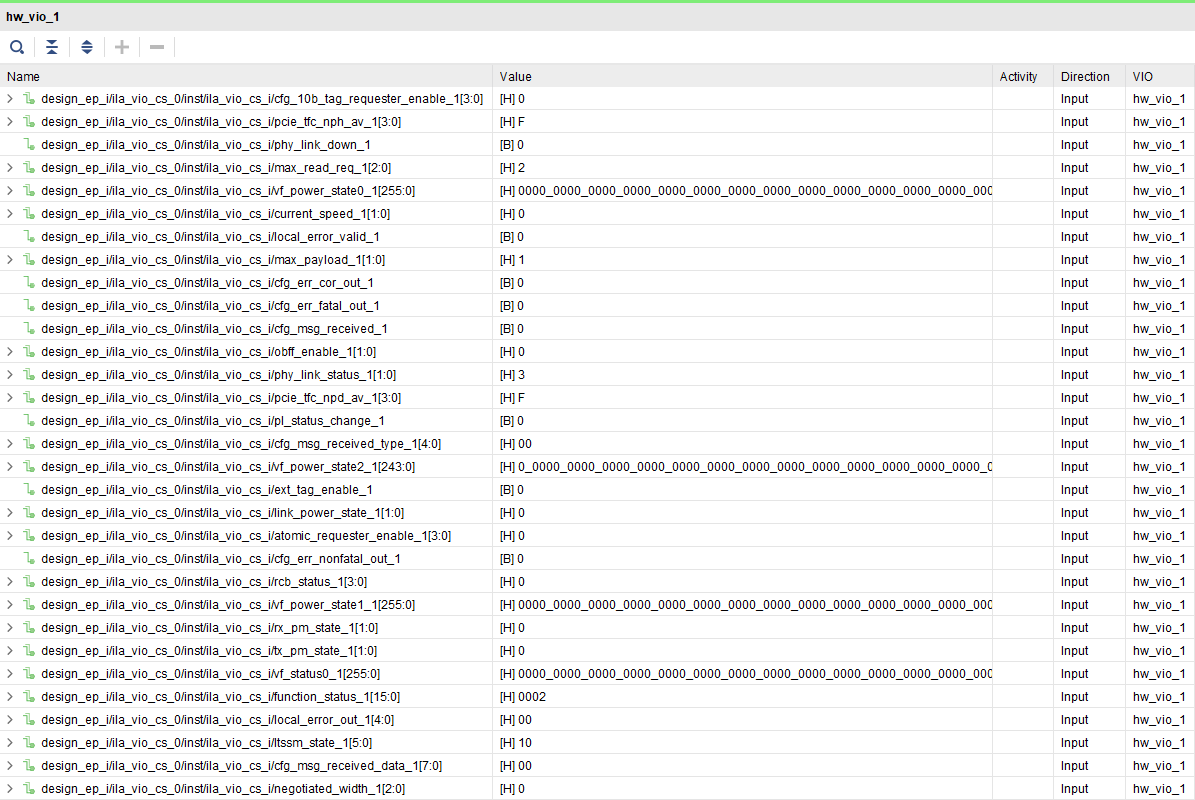Click value [H] 0002 of function_status_1
This screenshot has height=800, width=1195.
(x=523, y=696)
